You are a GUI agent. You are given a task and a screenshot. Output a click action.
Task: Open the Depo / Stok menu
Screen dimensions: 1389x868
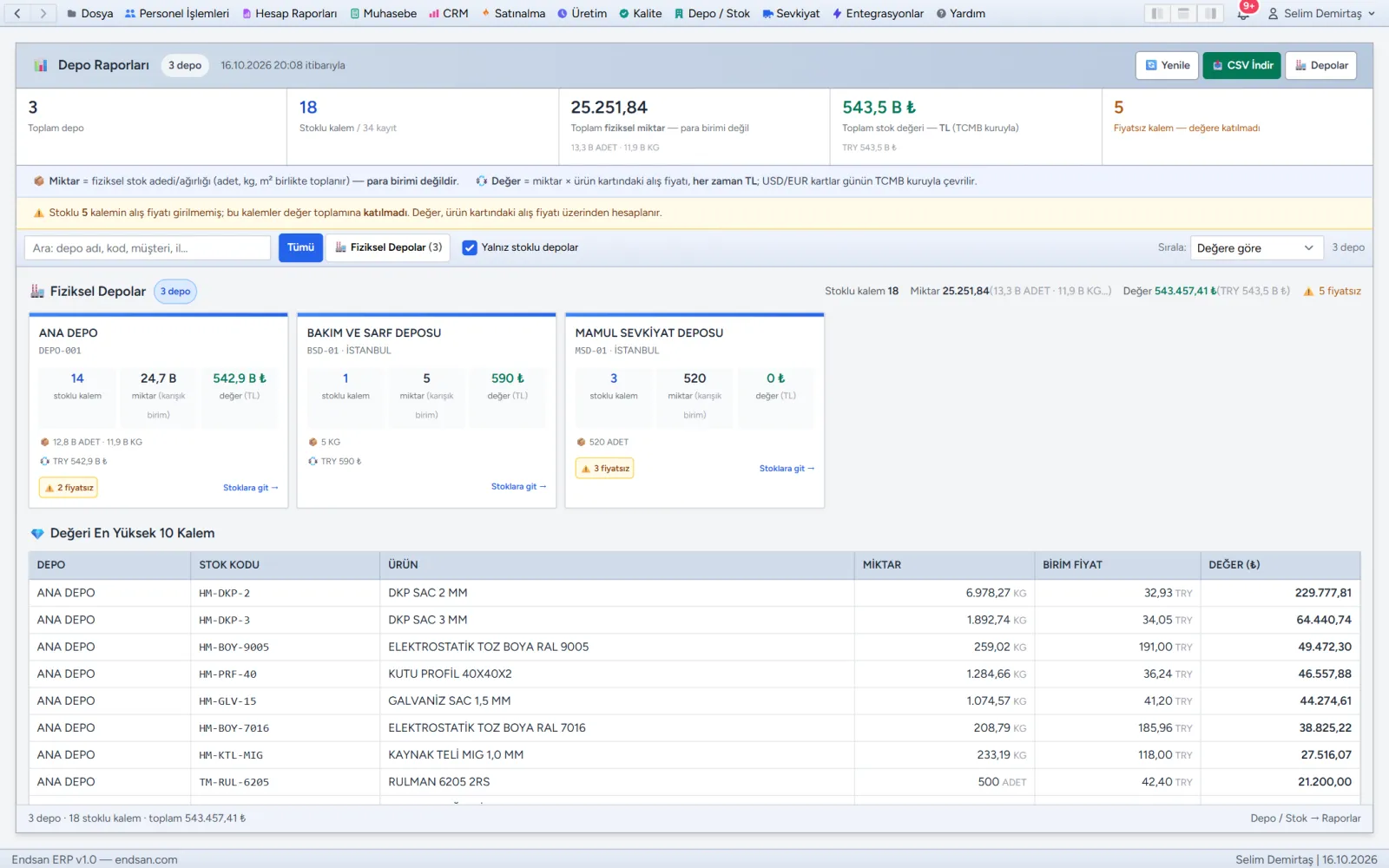(x=712, y=14)
